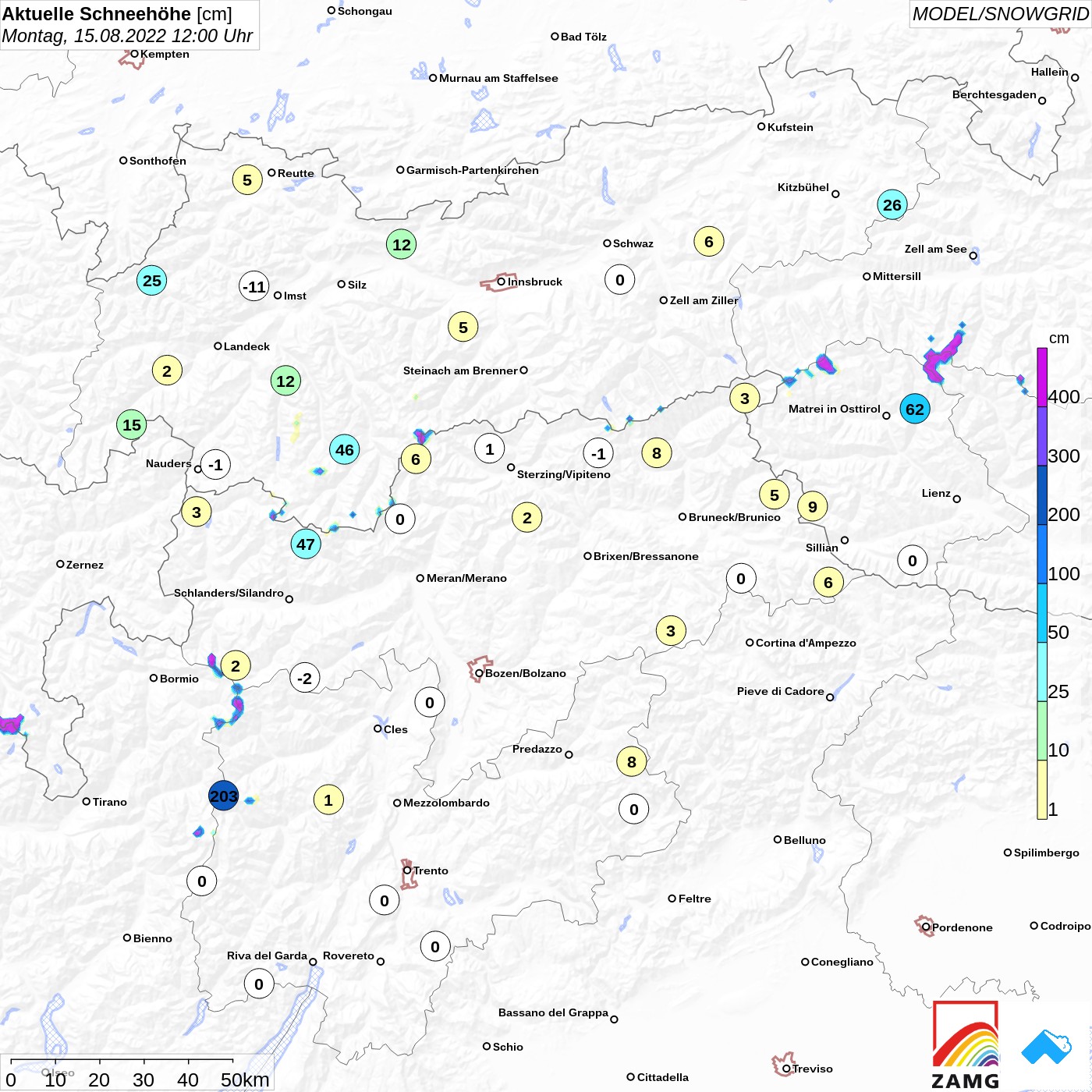Select the Trento city outline marker
1092x1092 pixels.
pyautogui.click(x=409, y=874)
